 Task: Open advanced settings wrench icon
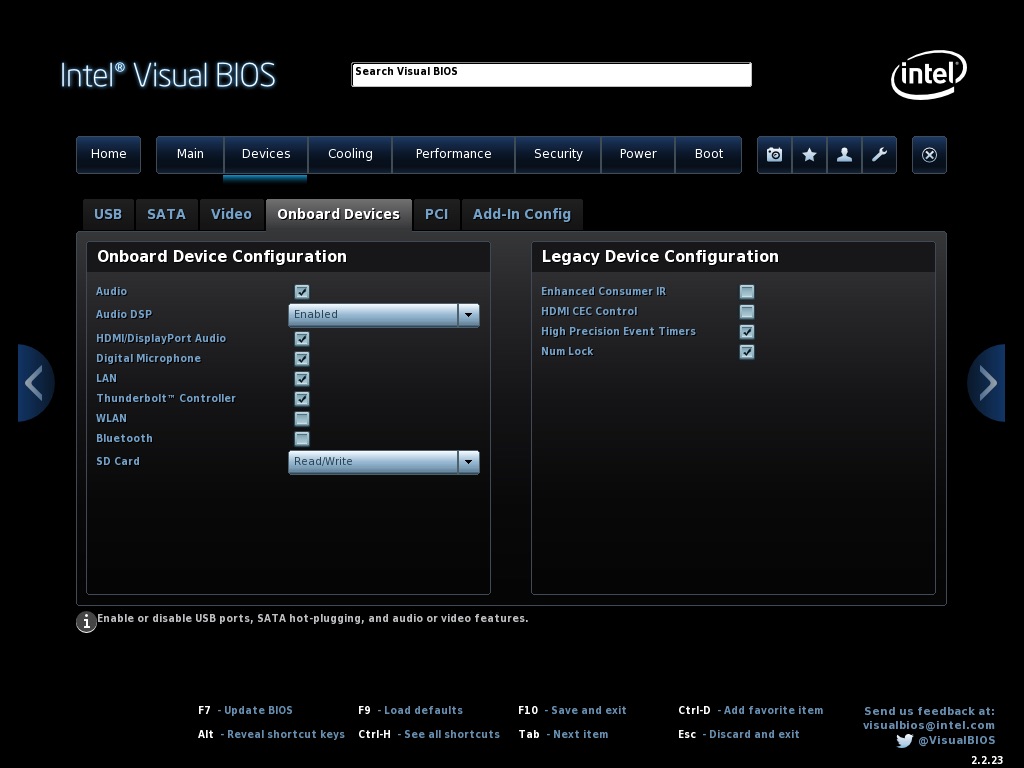click(x=879, y=155)
